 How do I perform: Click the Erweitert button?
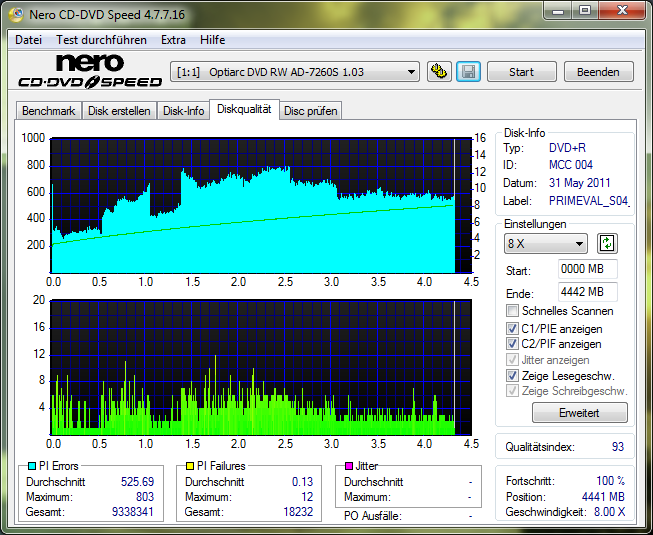(579, 413)
